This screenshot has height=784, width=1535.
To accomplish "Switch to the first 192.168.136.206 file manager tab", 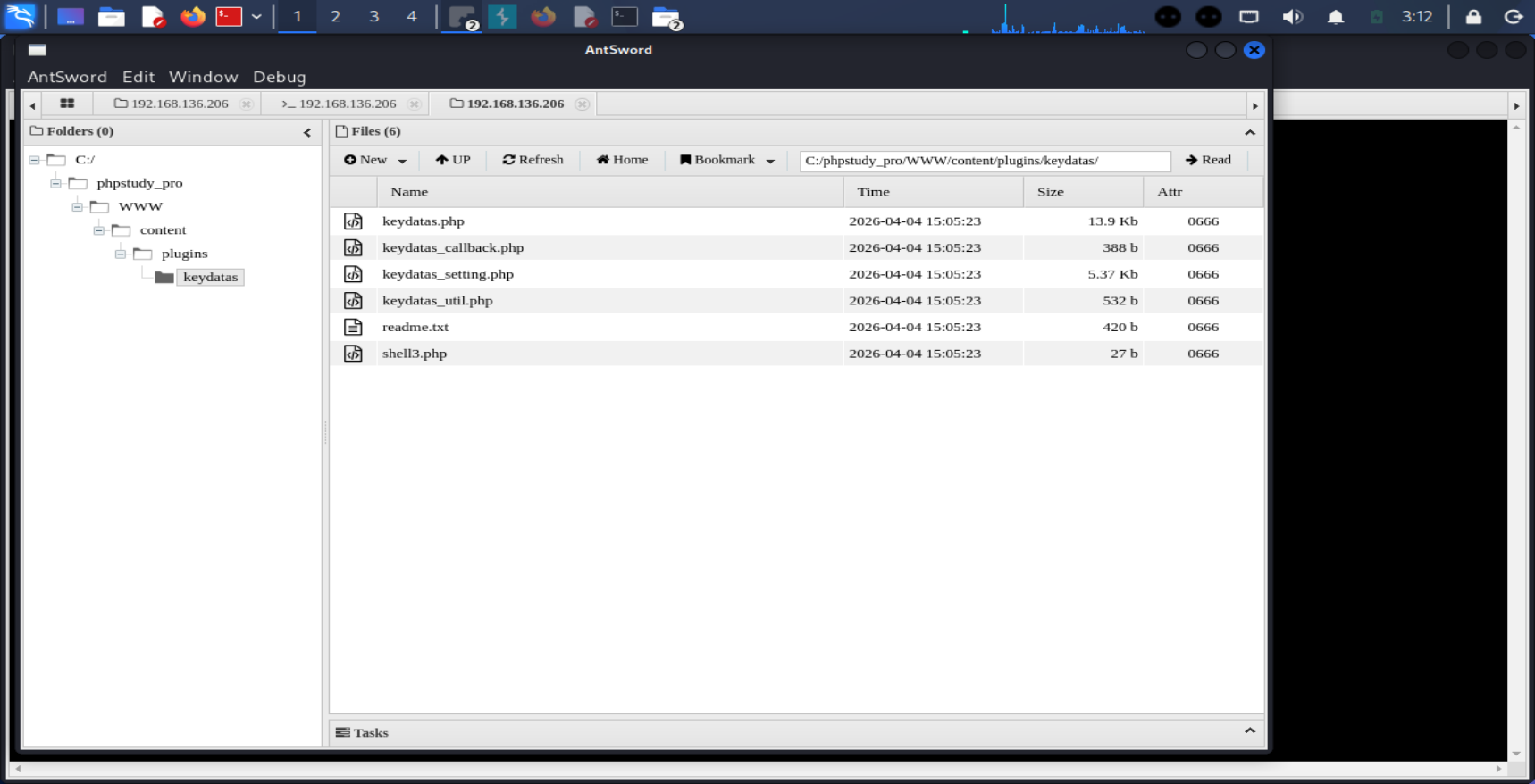I will 172,104.
